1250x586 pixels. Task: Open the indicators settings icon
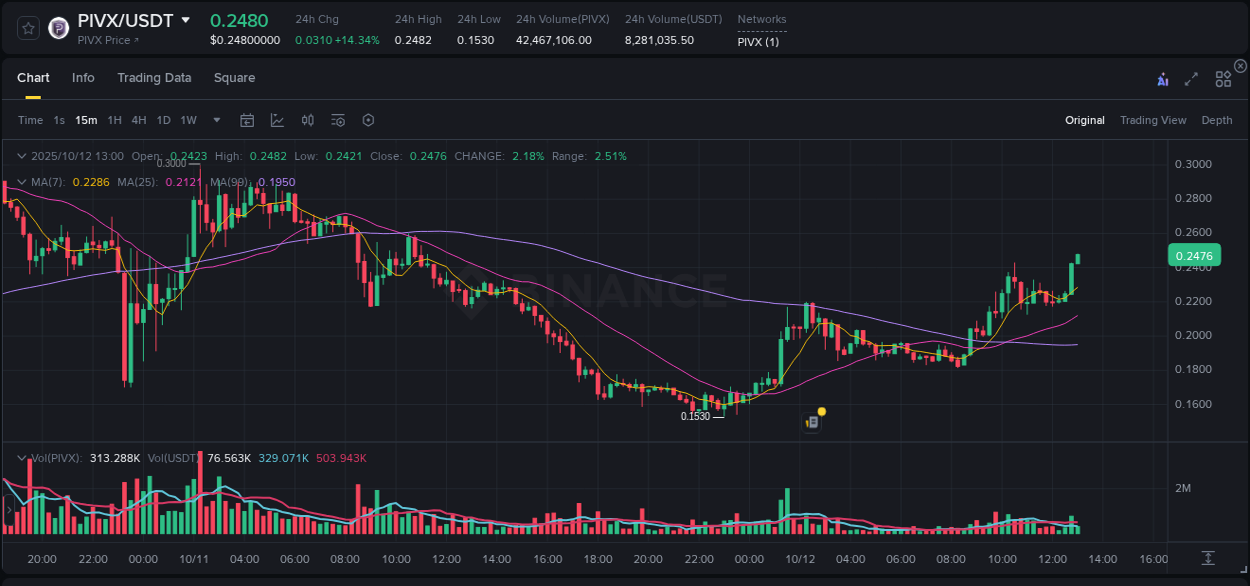point(337,120)
